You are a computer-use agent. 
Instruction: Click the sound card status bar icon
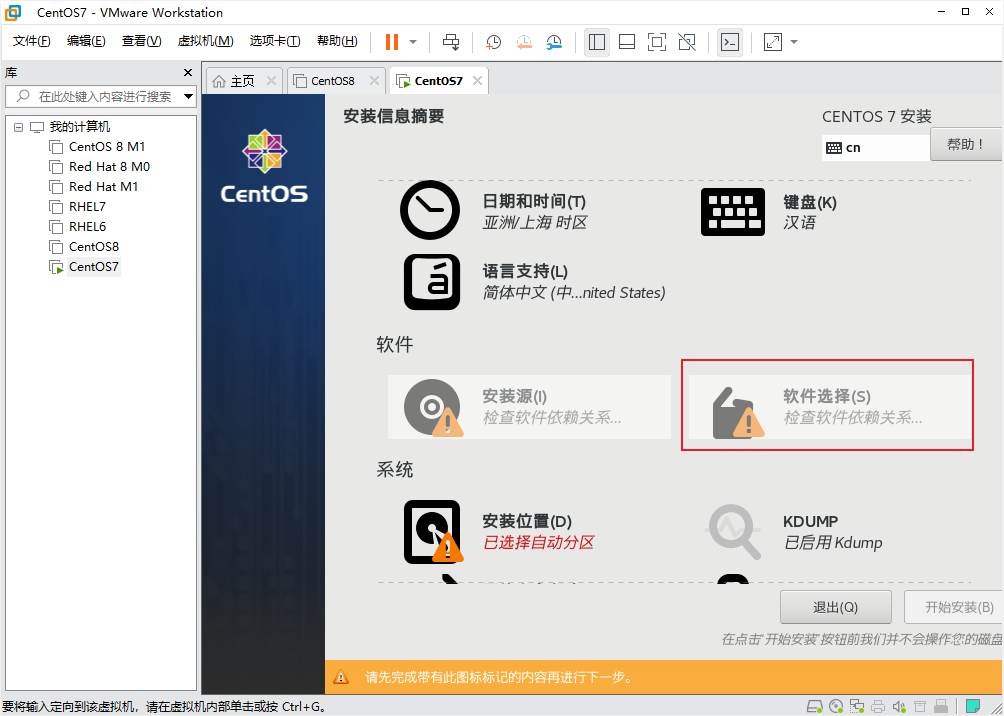click(x=899, y=706)
